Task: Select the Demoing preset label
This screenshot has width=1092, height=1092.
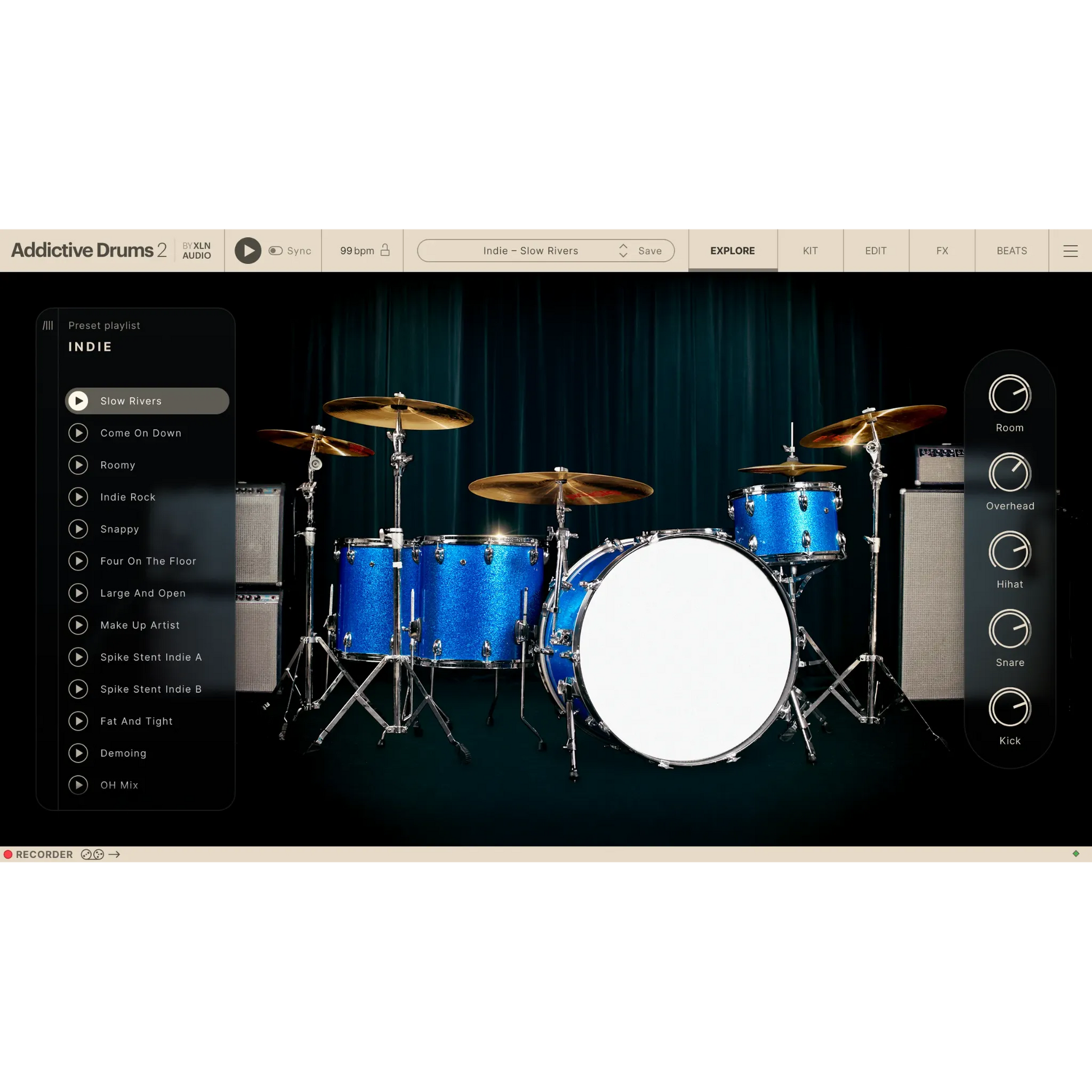Action: click(123, 754)
